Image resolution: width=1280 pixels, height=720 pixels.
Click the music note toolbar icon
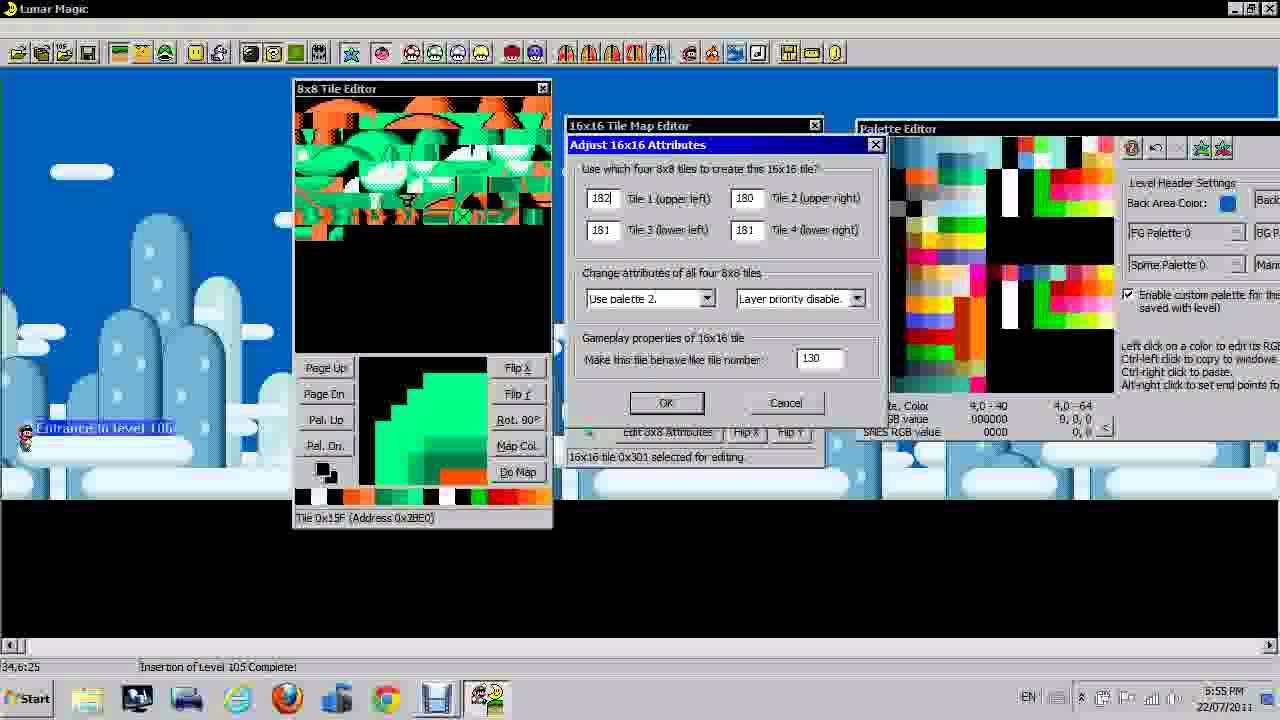tap(758, 53)
